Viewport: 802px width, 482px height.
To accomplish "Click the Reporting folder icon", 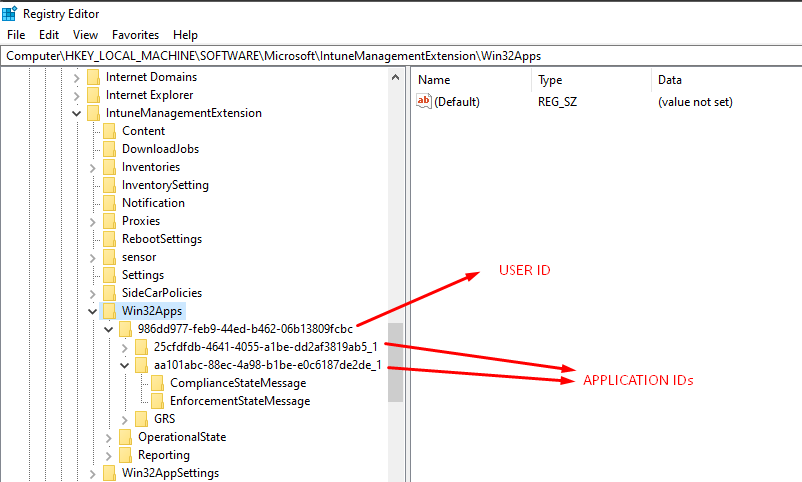I will (125, 455).
